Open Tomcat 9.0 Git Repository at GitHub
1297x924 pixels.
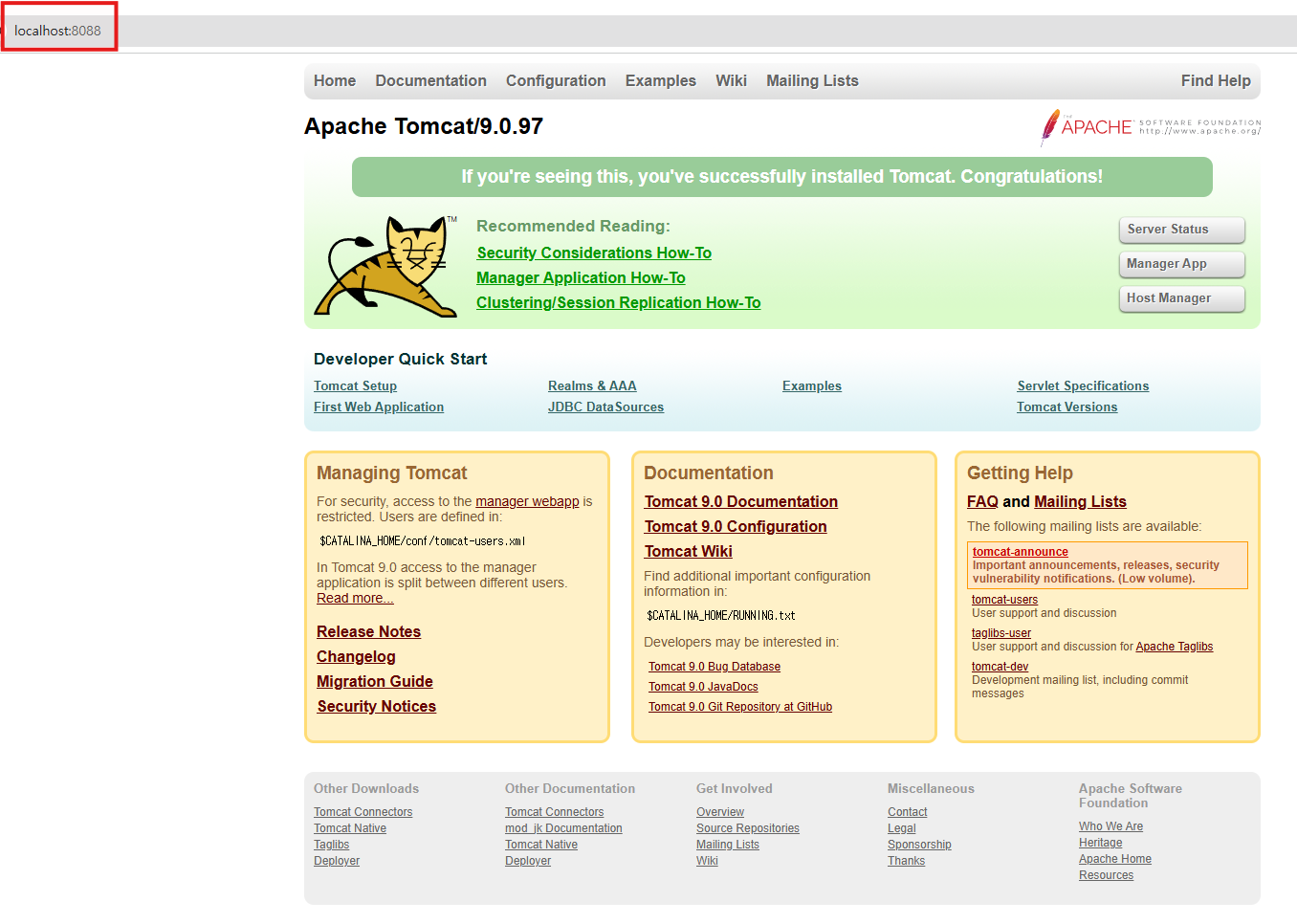pyautogui.click(x=740, y=707)
